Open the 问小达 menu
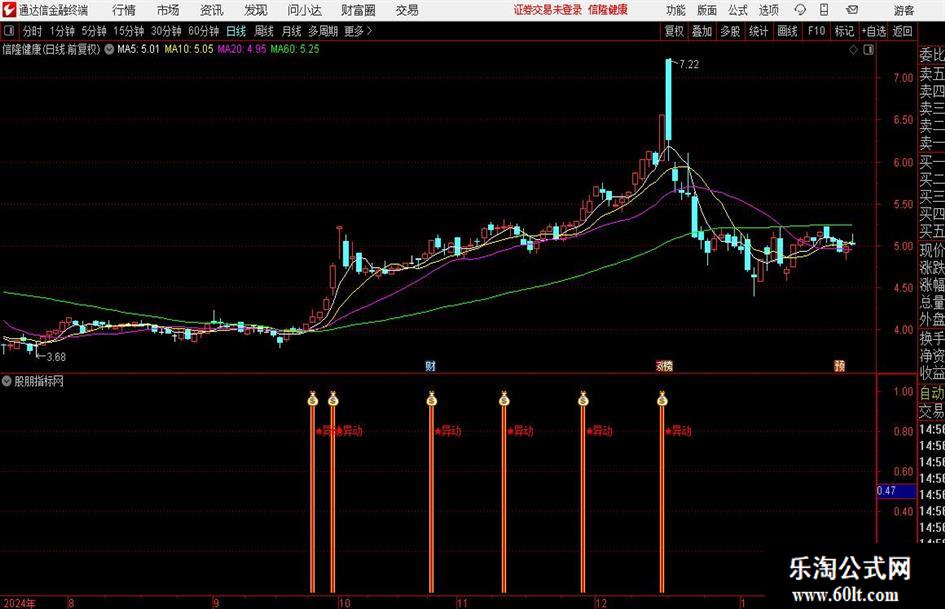Image resolution: width=945 pixels, height=609 pixels. point(304,10)
